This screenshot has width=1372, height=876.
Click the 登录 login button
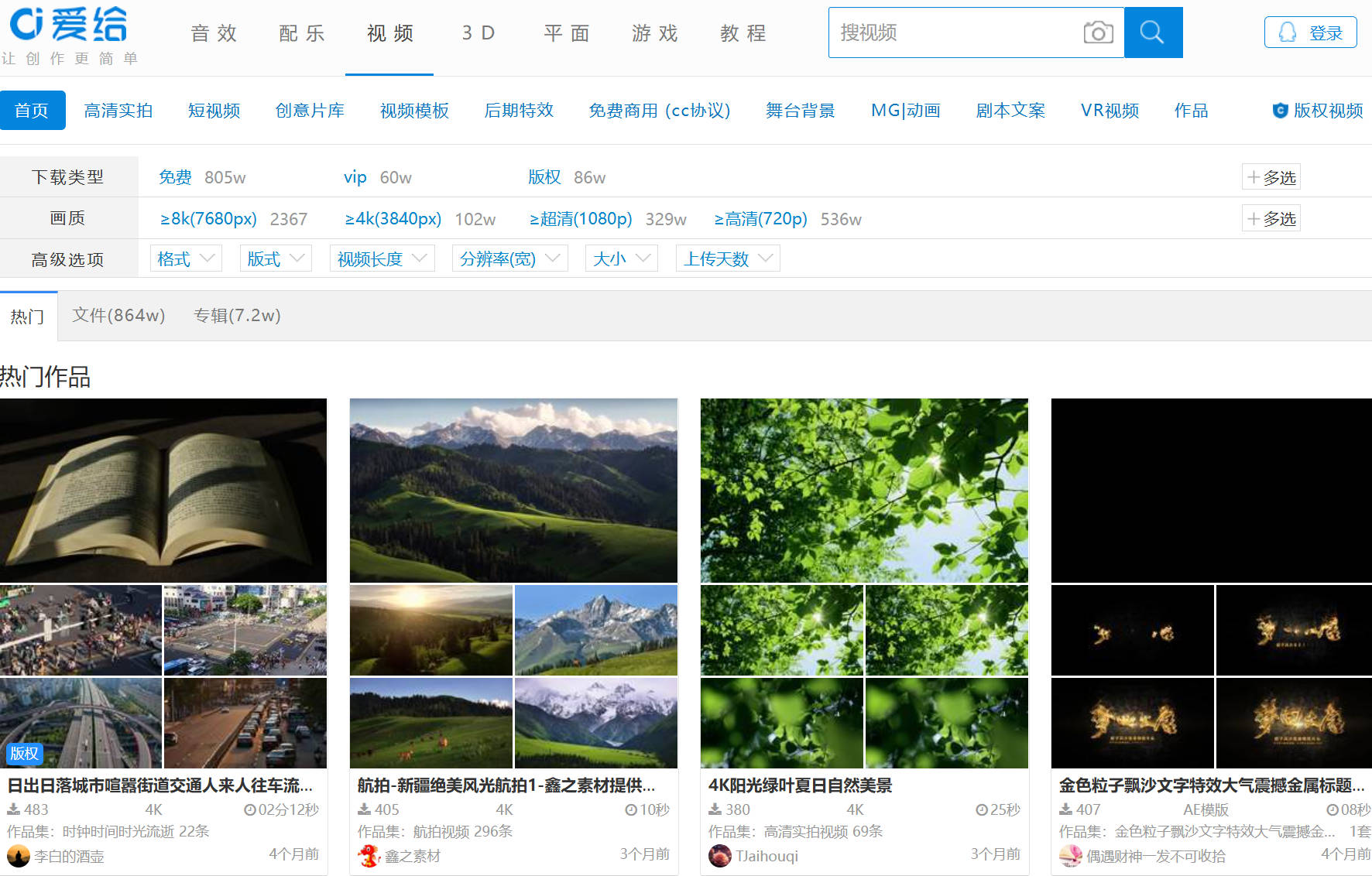[x=1310, y=33]
